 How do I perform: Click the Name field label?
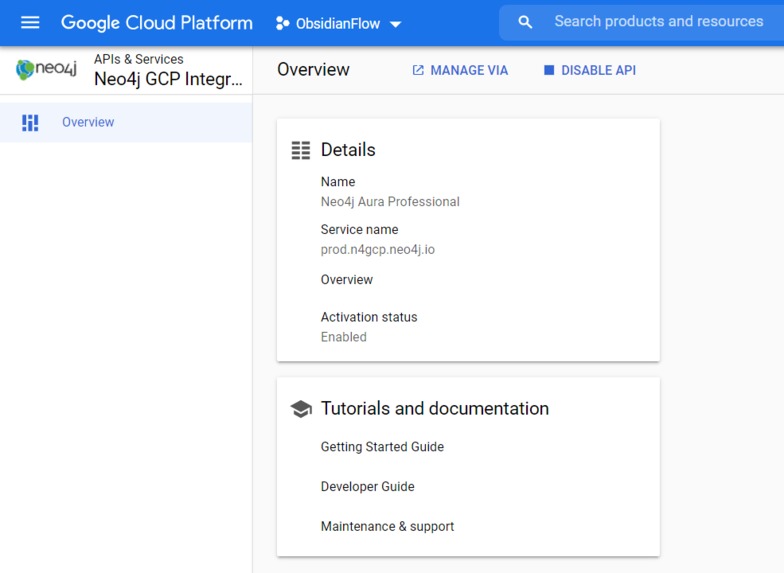(x=338, y=182)
